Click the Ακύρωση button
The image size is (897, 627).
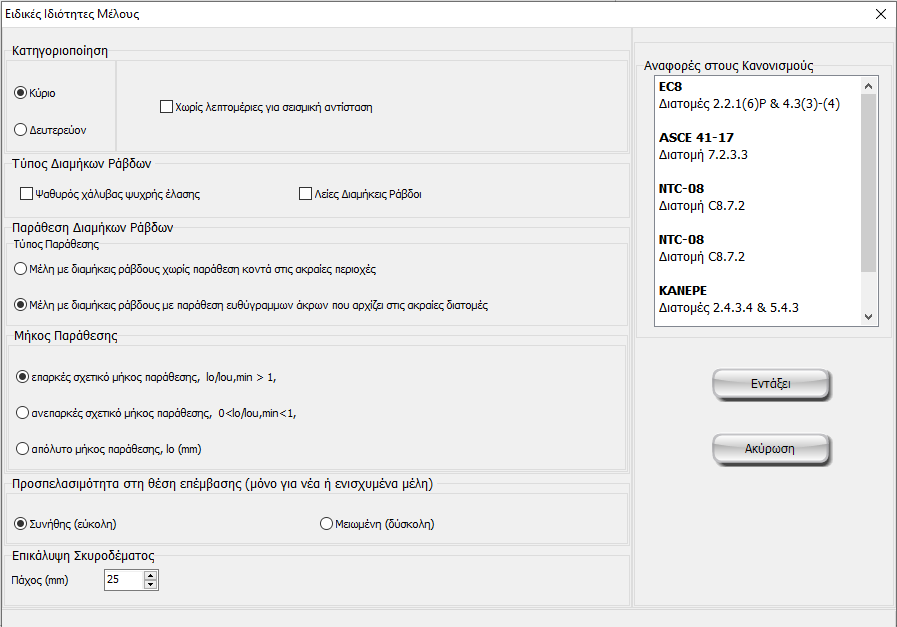point(770,449)
